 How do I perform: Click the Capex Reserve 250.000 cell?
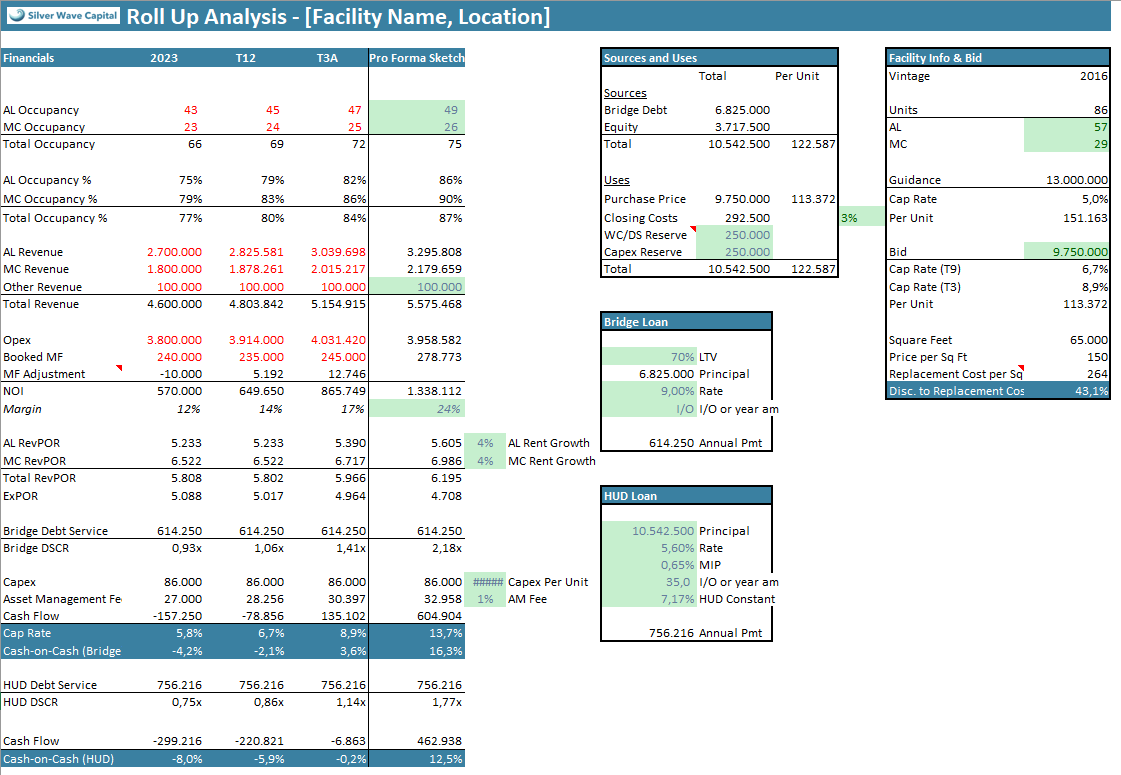coord(735,252)
